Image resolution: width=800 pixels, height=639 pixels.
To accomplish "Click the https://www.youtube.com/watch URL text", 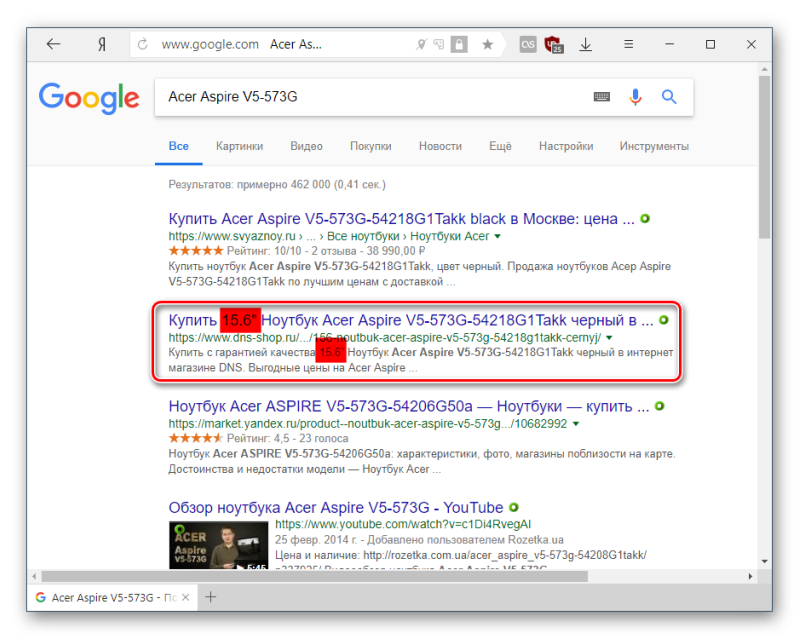I will (403, 524).
